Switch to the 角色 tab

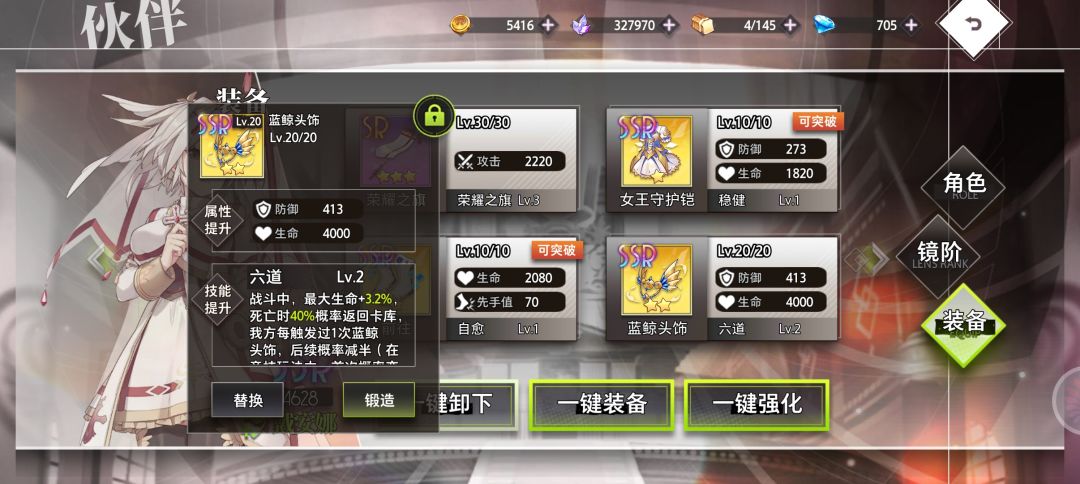point(964,184)
